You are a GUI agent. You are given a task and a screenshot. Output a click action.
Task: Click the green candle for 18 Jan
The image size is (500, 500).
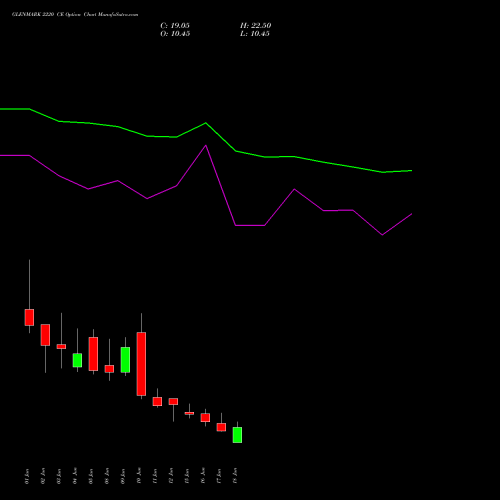coord(237,435)
